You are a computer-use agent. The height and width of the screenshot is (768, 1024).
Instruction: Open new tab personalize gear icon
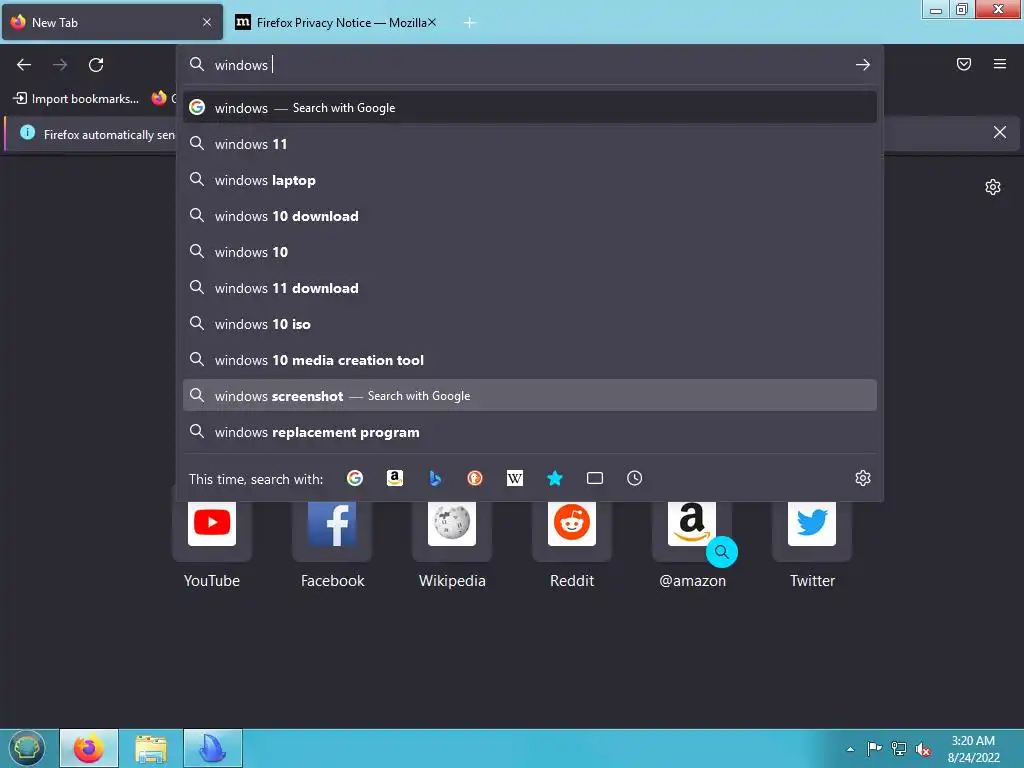point(993,187)
